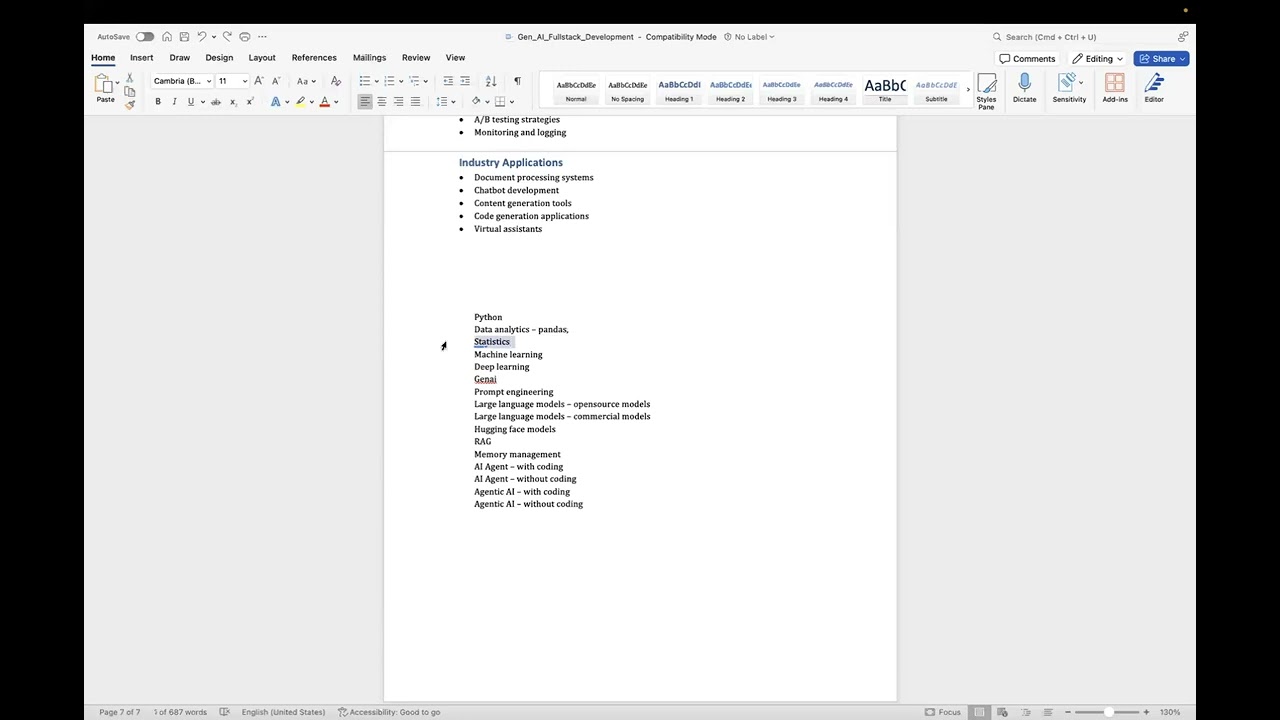Align text right
The width and height of the screenshot is (1280, 720).
click(398, 102)
